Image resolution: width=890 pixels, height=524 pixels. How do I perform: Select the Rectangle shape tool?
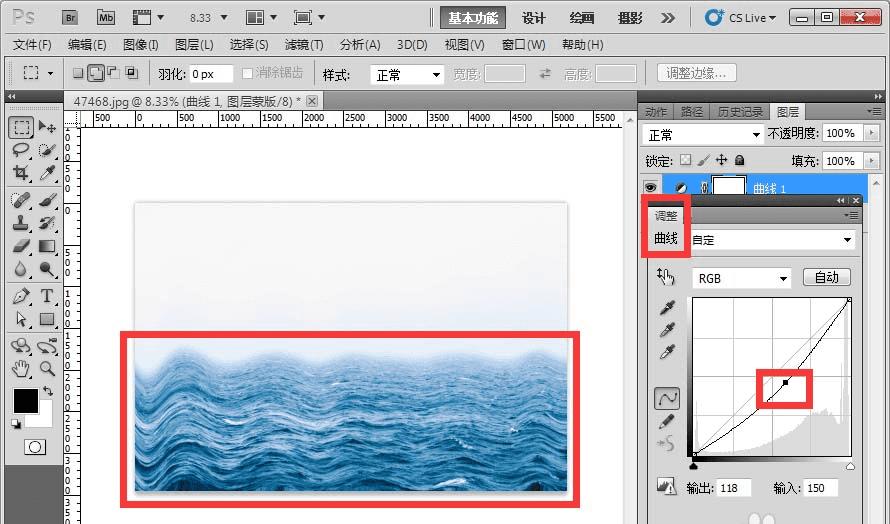coord(47,319)
